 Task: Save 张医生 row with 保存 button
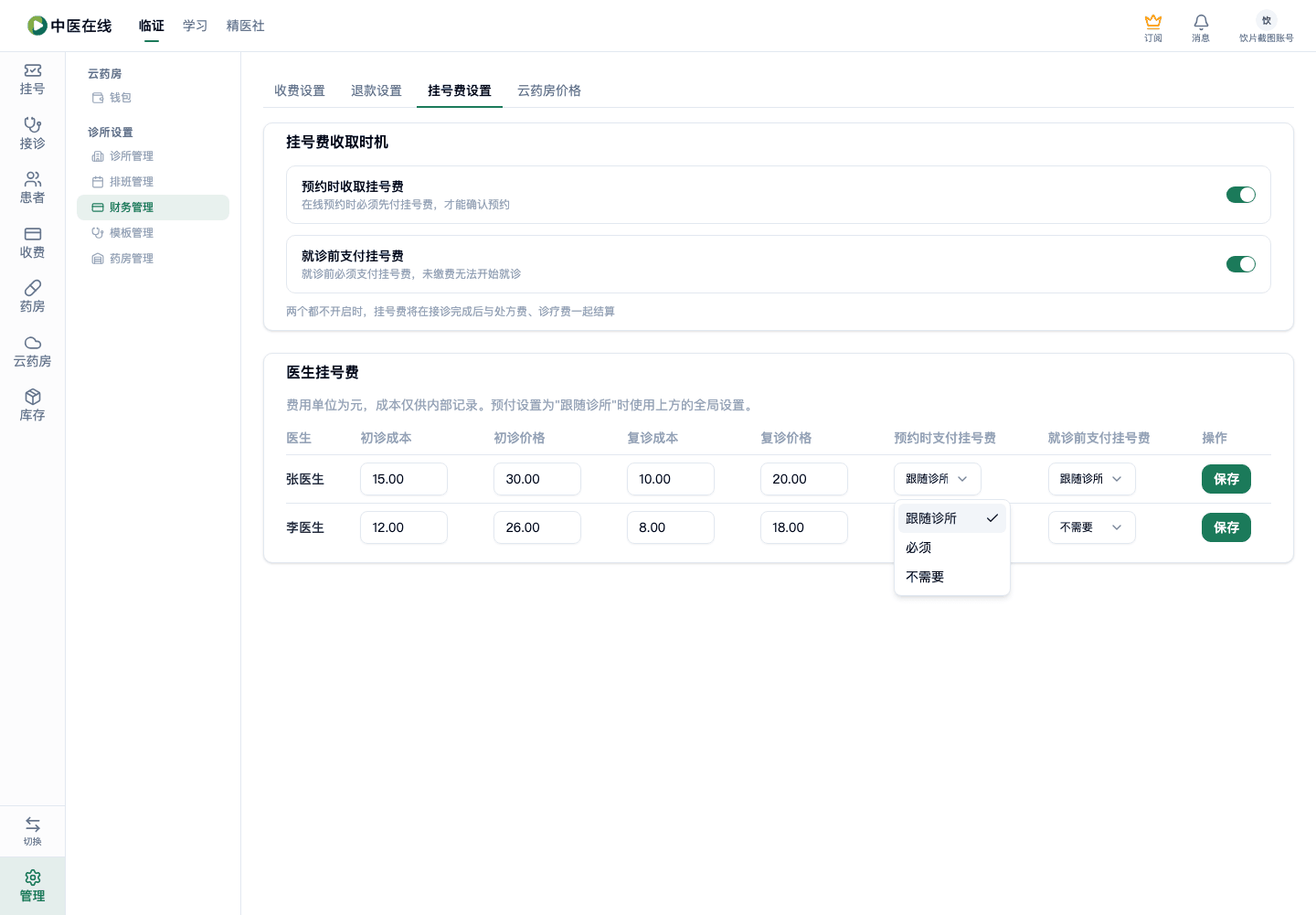(x=1226, y=479)
